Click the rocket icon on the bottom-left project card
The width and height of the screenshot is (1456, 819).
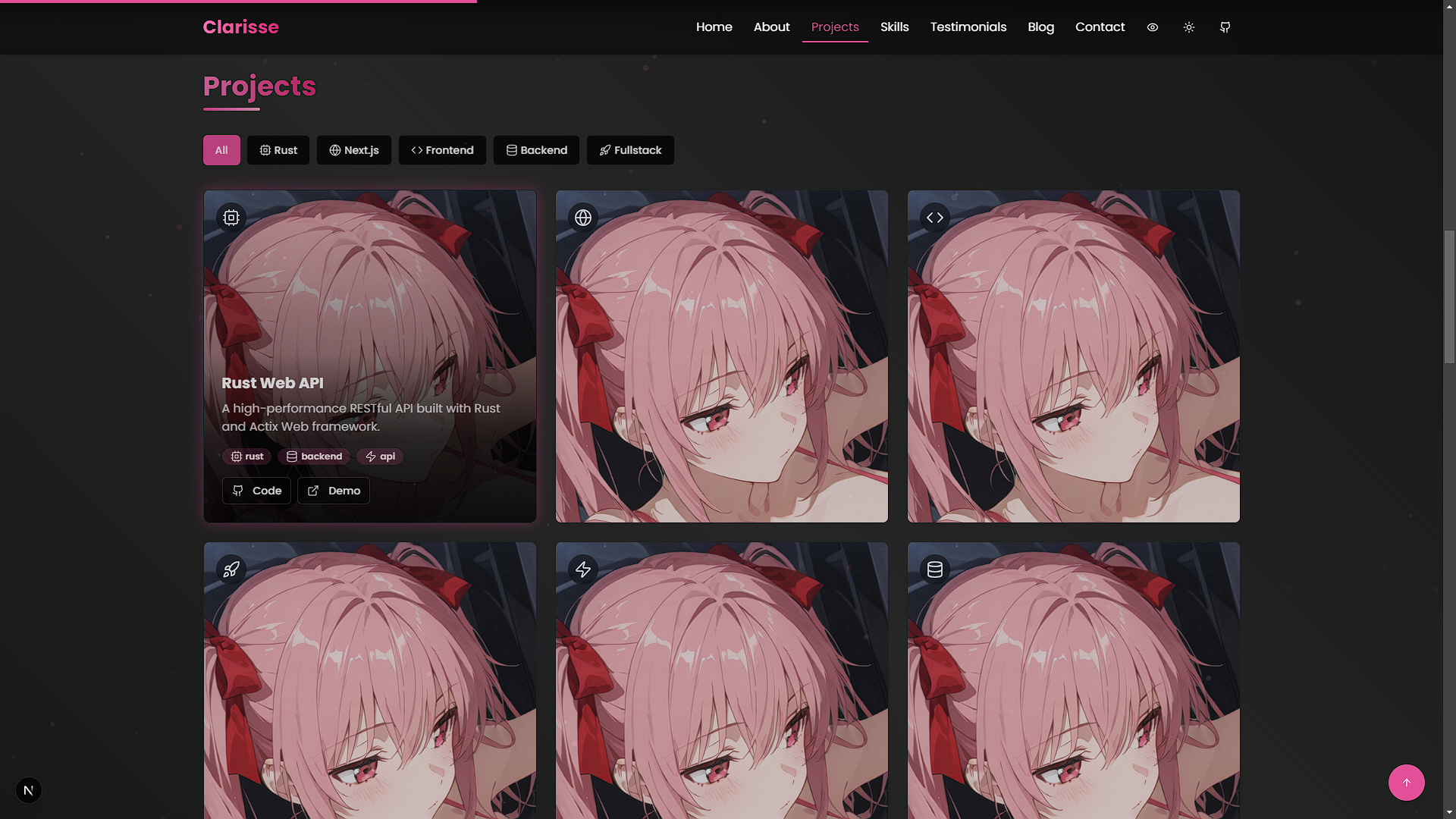pyautogui.click(x=231, y=570)
